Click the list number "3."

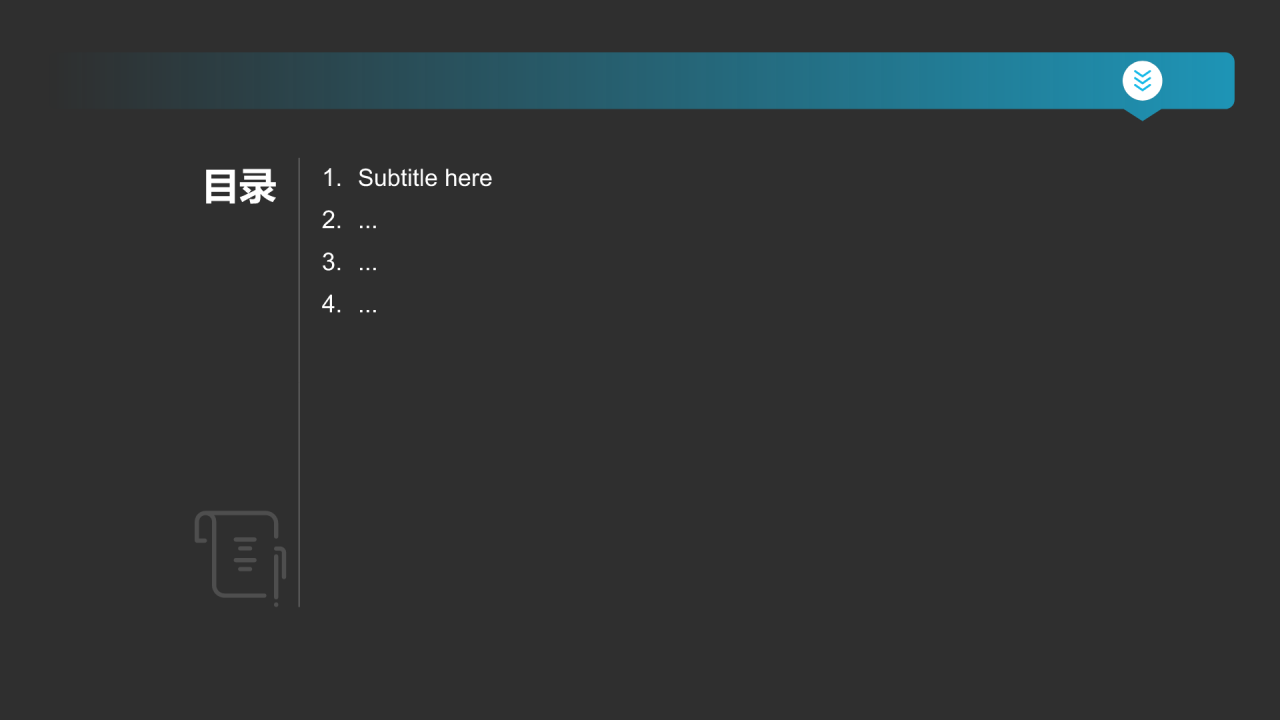(332, 262)
